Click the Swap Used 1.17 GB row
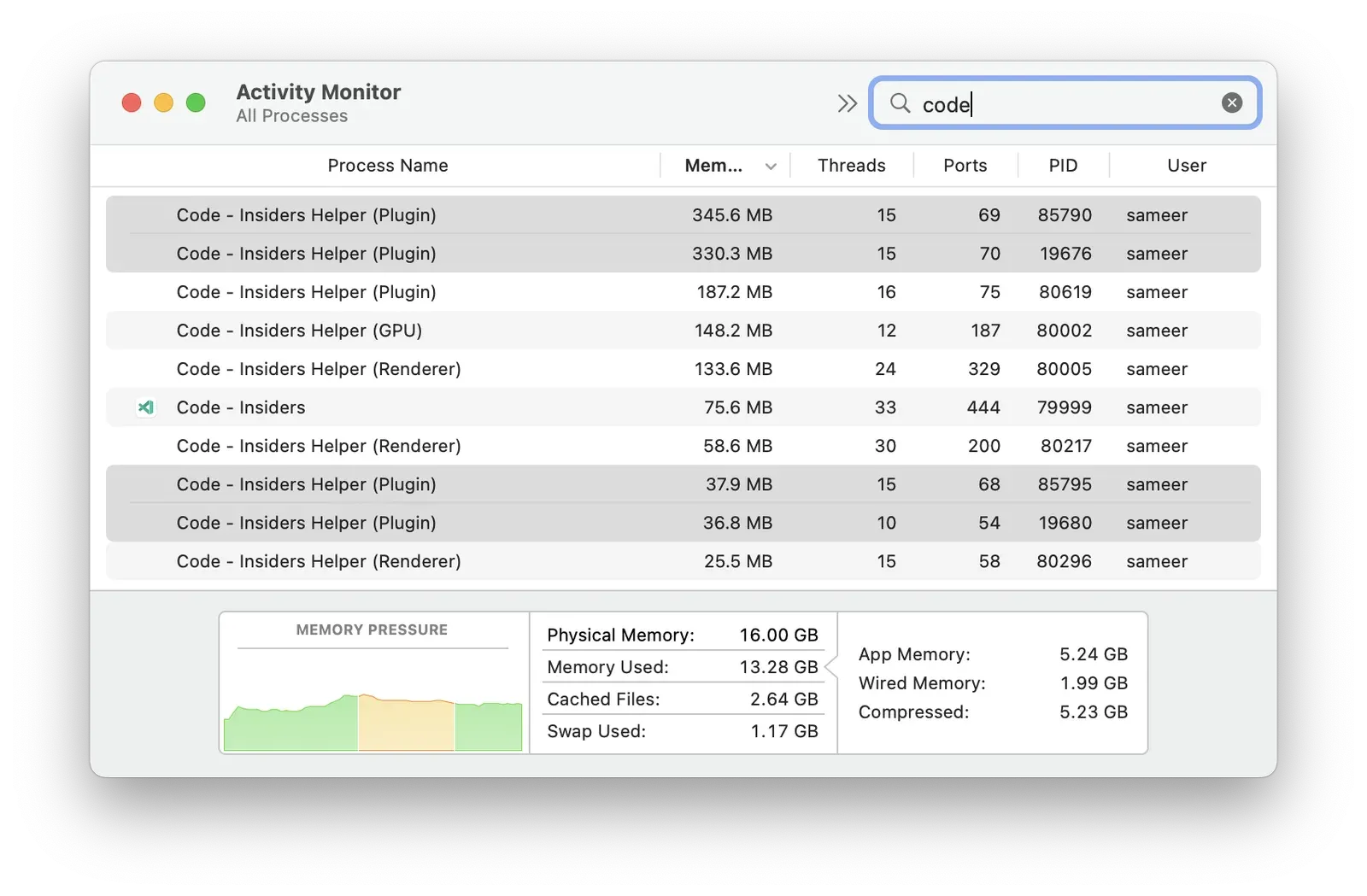The image size is (1367, 896). coord(683,731)
